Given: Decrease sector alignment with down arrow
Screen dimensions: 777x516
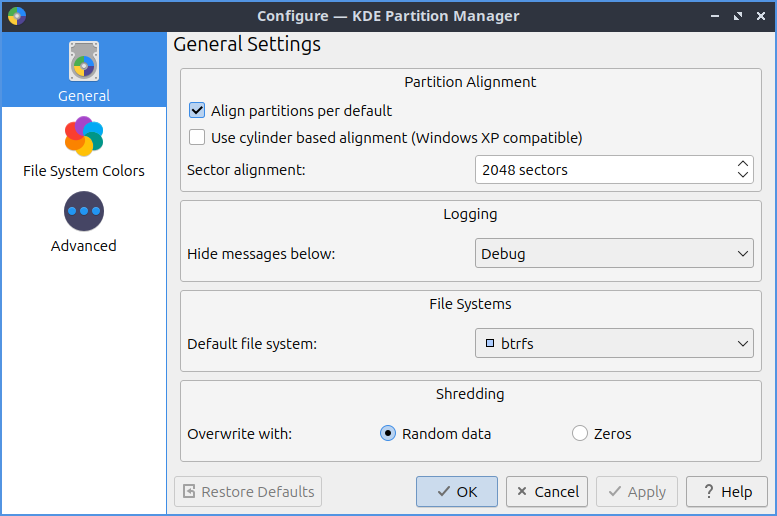Looking at the screenshot, I should click(x=742, y=176).
